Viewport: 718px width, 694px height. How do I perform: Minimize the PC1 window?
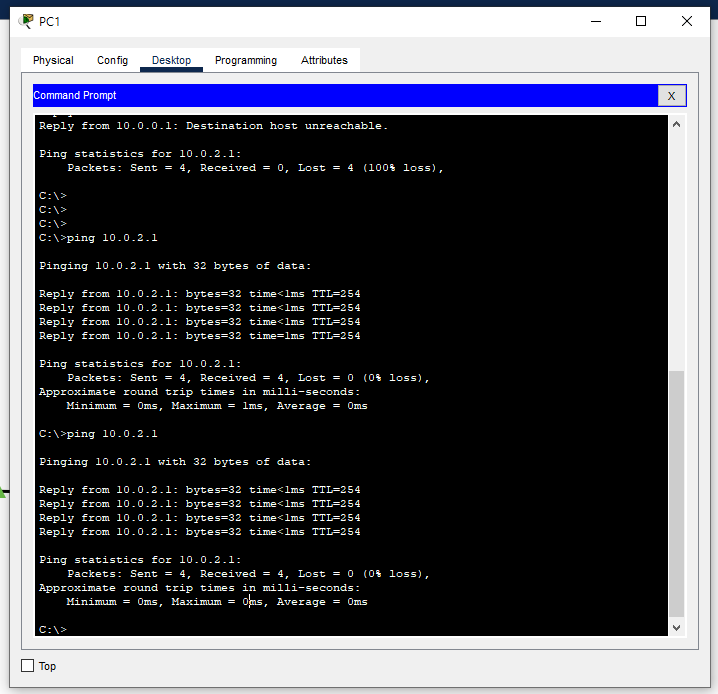pos(596,21)
